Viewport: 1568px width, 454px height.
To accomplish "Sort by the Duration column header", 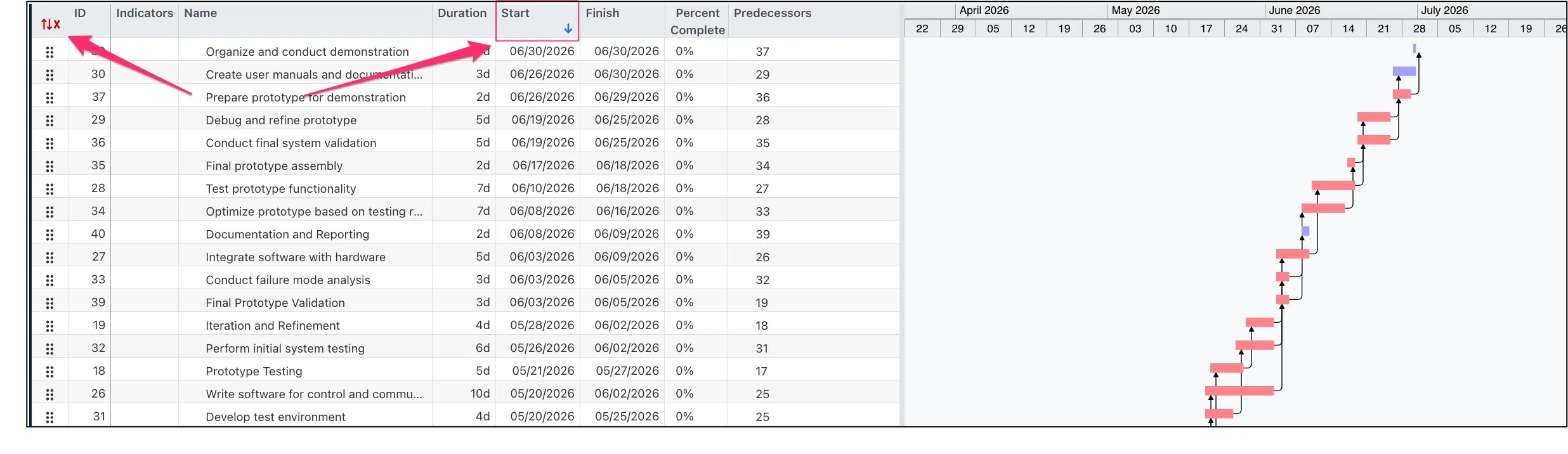I will point(462,13).
